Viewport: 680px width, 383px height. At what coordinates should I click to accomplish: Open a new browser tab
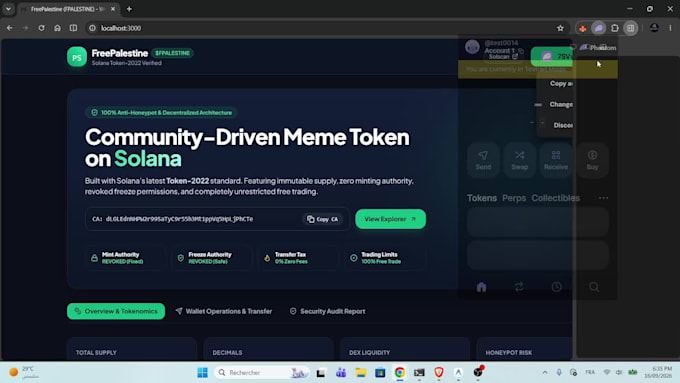click(129, 9)
